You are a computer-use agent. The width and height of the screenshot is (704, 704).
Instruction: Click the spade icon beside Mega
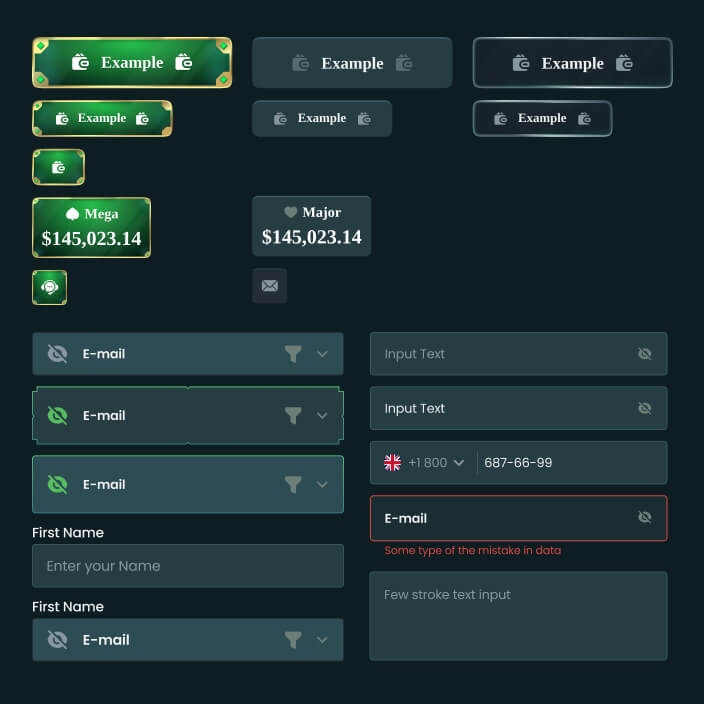point(72,214)
